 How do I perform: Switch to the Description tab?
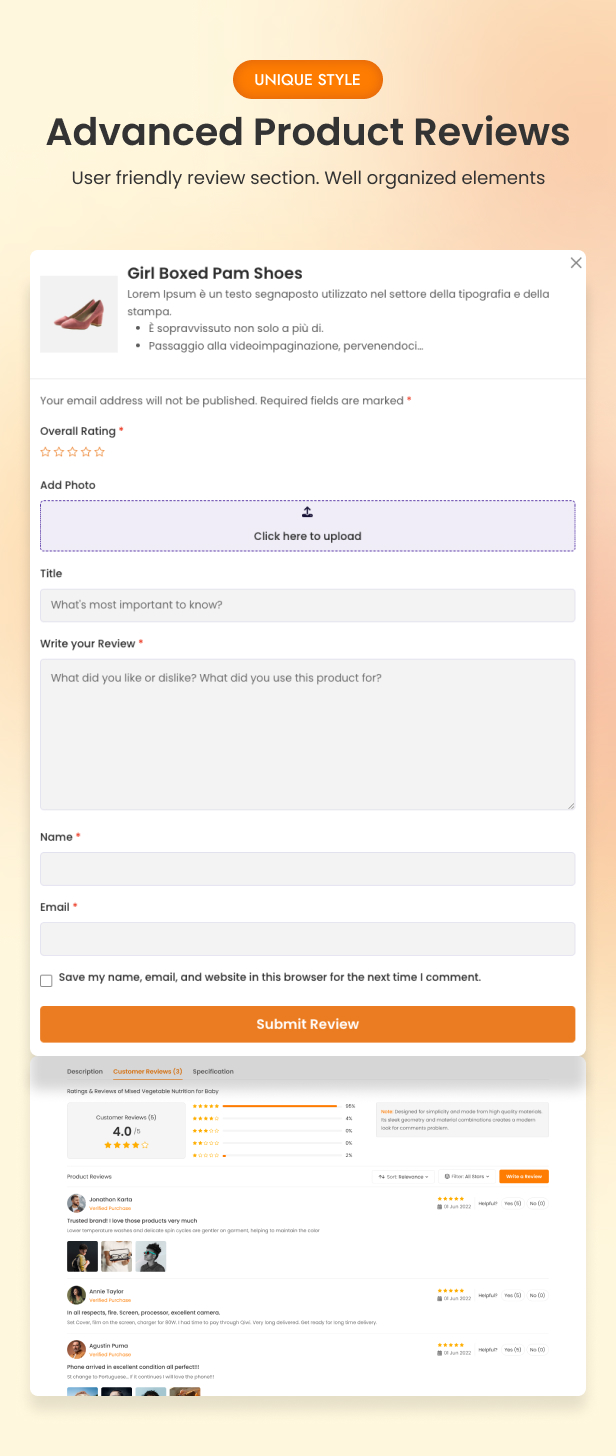click(x=85, y=1071)
